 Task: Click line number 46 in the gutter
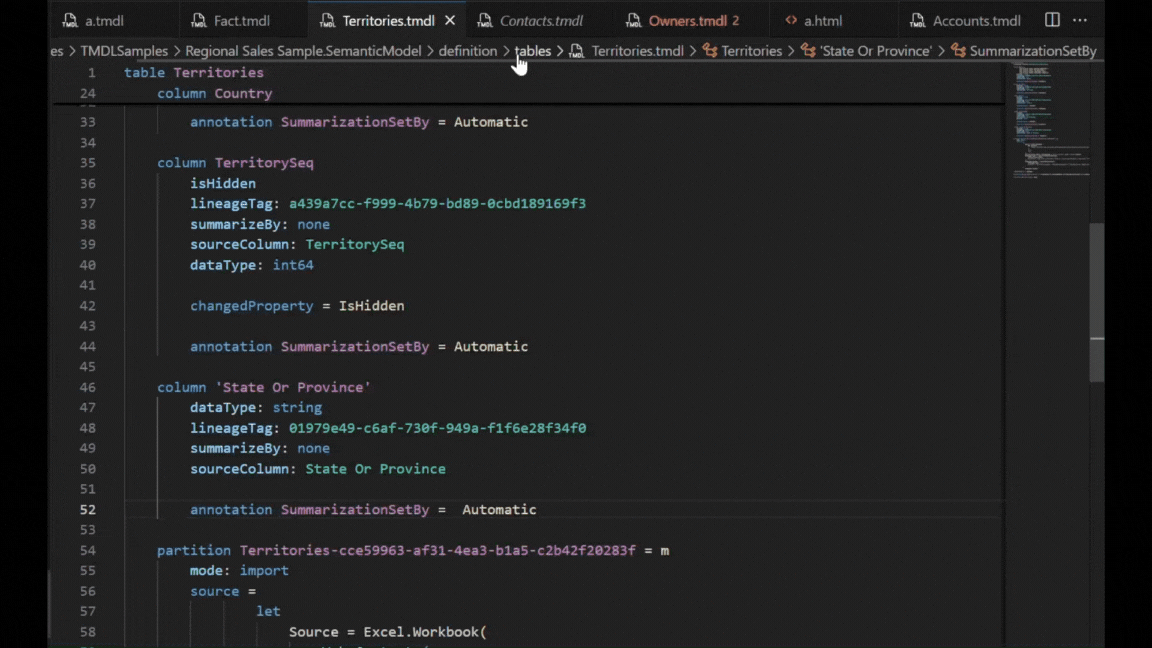pos(87,387)
